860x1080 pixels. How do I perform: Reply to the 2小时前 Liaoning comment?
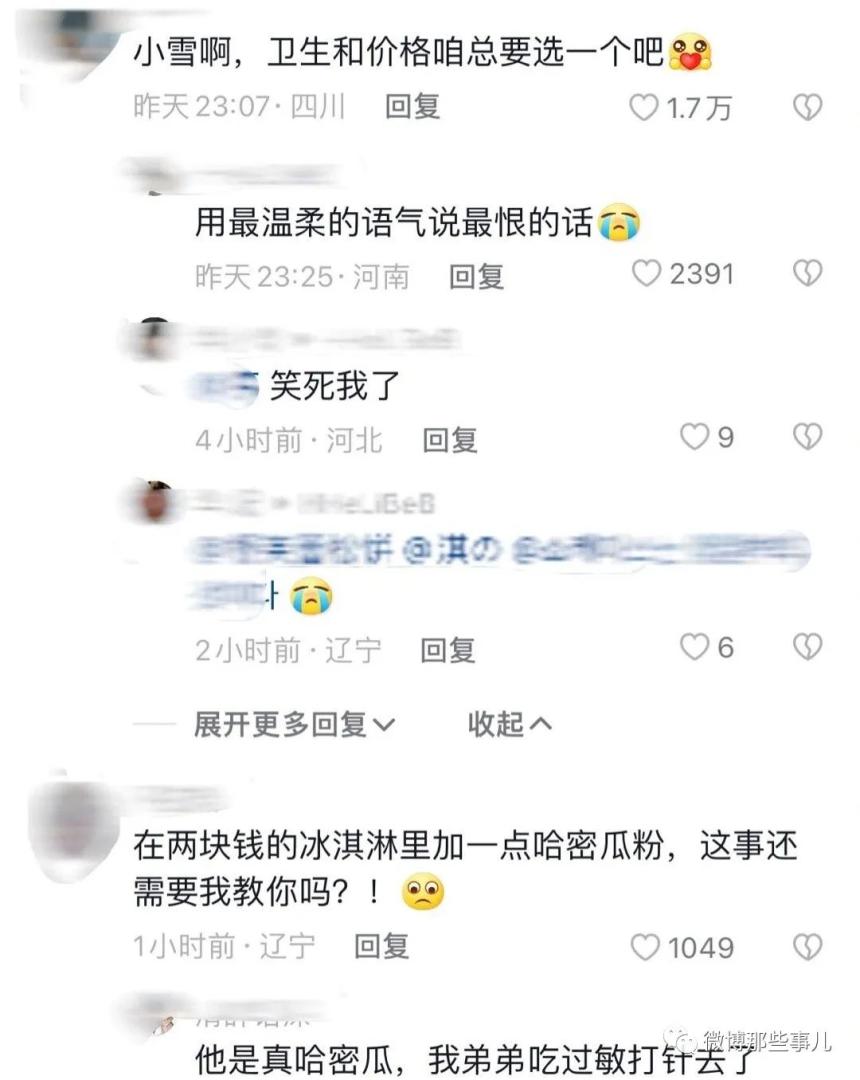448,650
